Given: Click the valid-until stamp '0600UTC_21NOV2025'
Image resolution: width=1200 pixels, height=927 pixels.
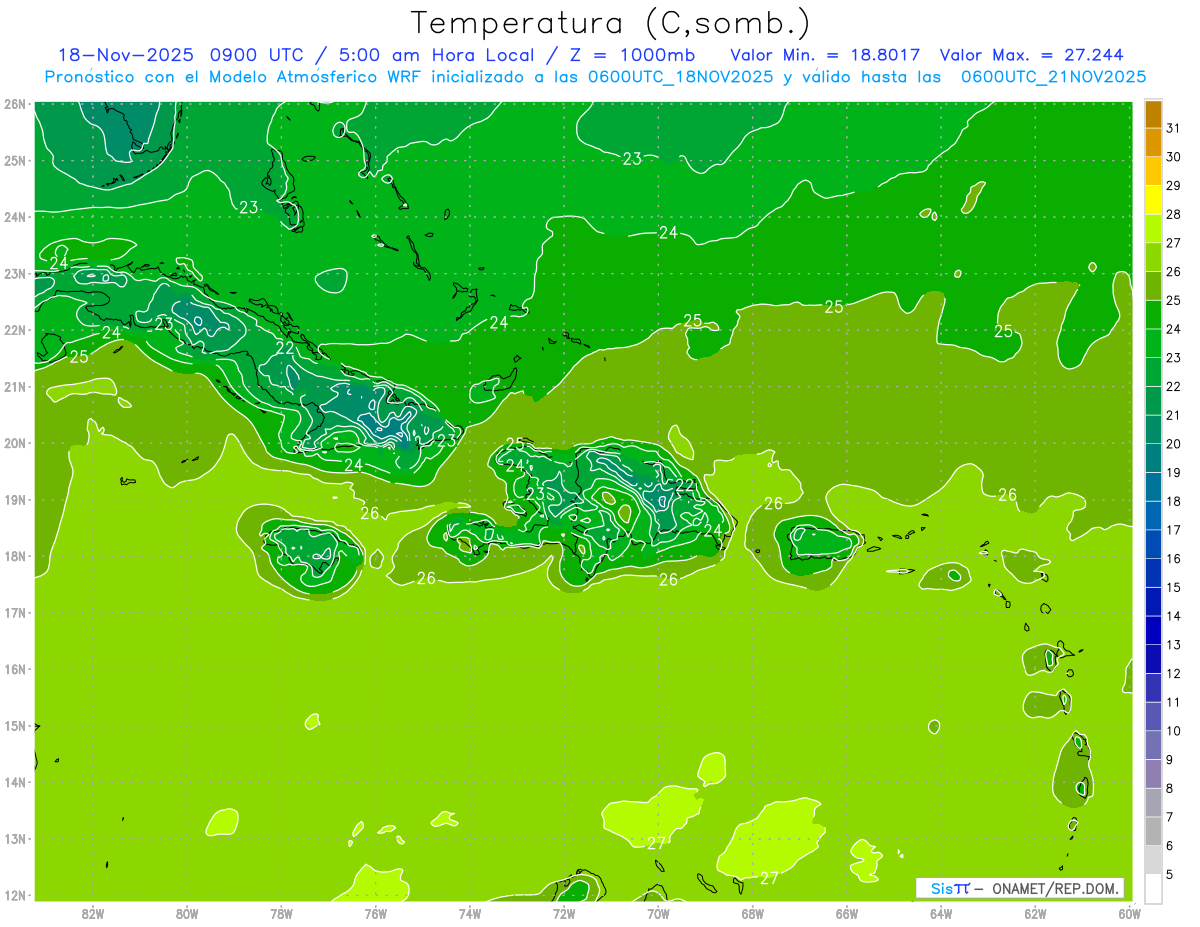Looking at the screenshot, I should coord(1053,77).
